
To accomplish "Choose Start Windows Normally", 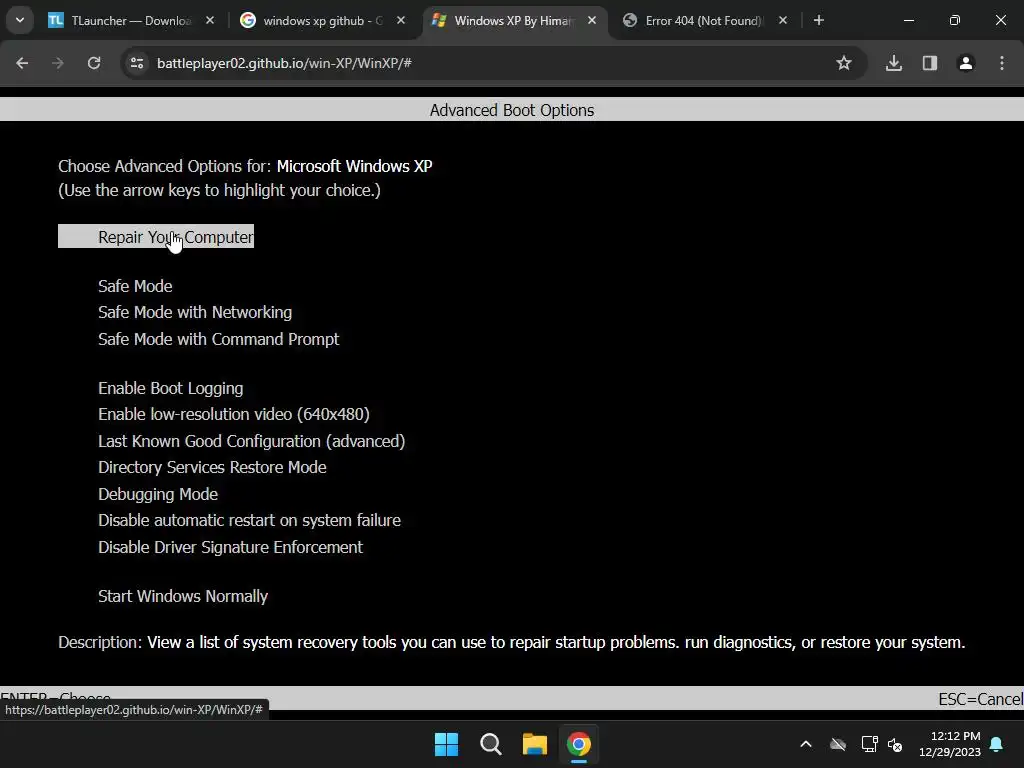I will [x=183, y=596].
